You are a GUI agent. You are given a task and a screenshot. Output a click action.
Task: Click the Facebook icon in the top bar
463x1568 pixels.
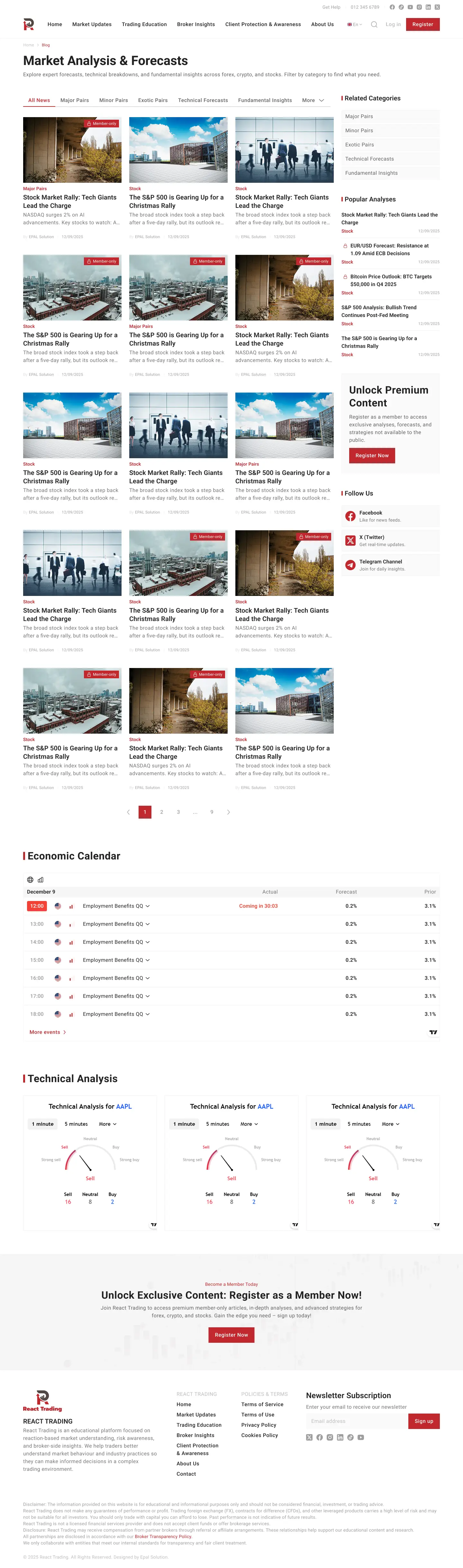click(x=392, y=7)
